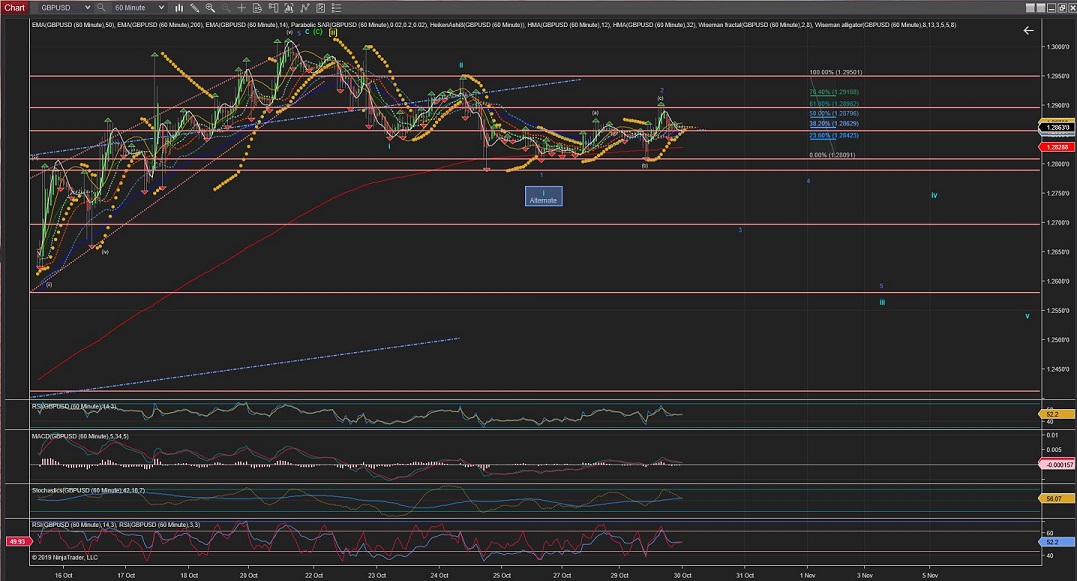Click the EMA indicator list at the chart top
Image resolution: width=1077 pixels, height=581 pixels.
pyautogui.click(x=494, y=25)
